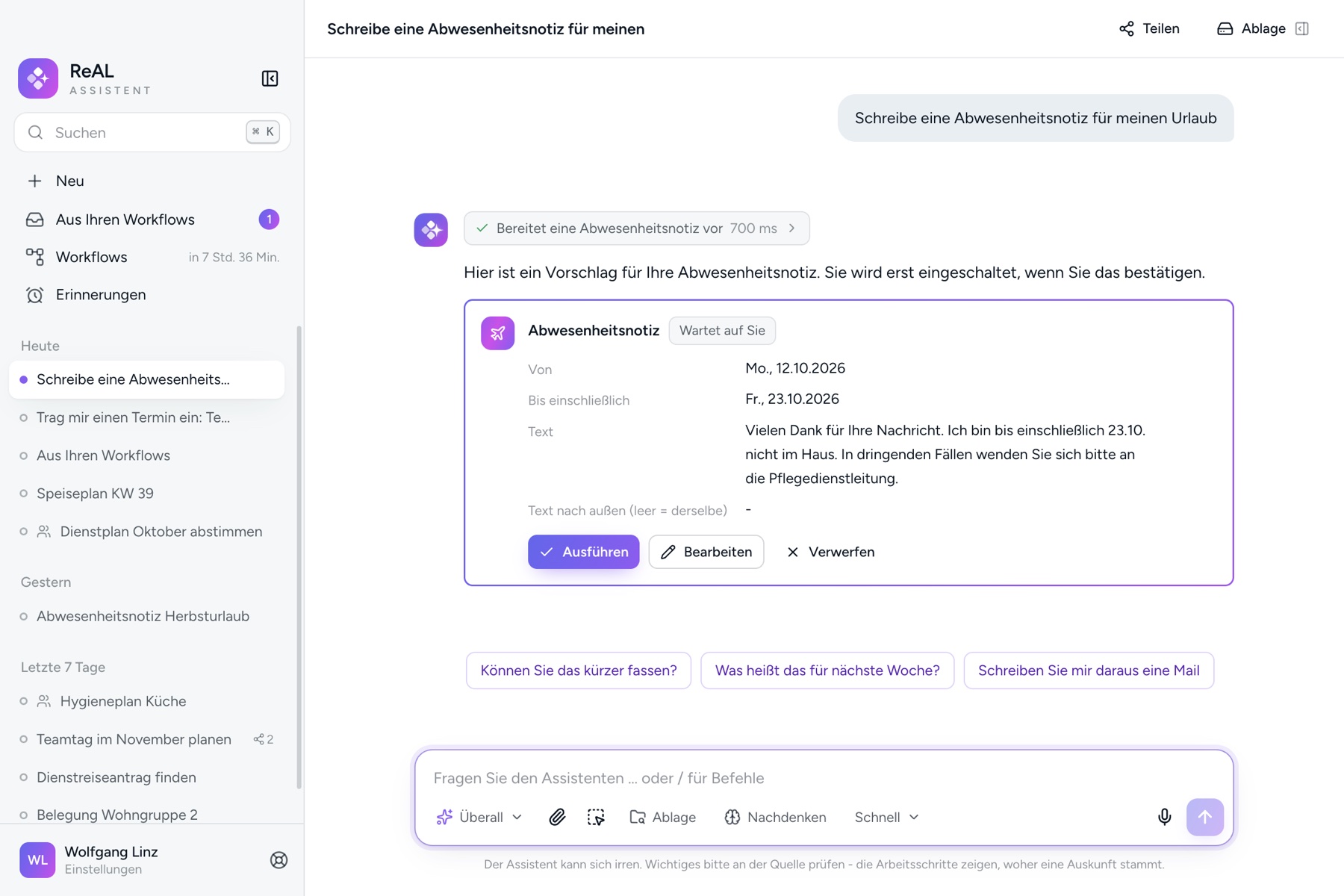This screenshot has width=1344, height=896.
Task: Open the Schnell model speed dropdown
Action: tap(886, 817)
